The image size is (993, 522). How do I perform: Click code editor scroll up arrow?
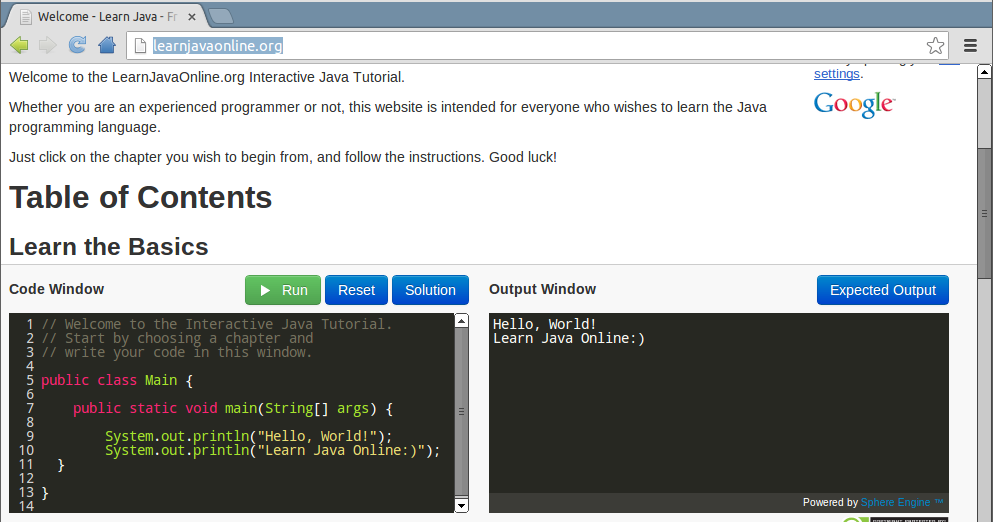pyautogui.click(x=462, y=321)
